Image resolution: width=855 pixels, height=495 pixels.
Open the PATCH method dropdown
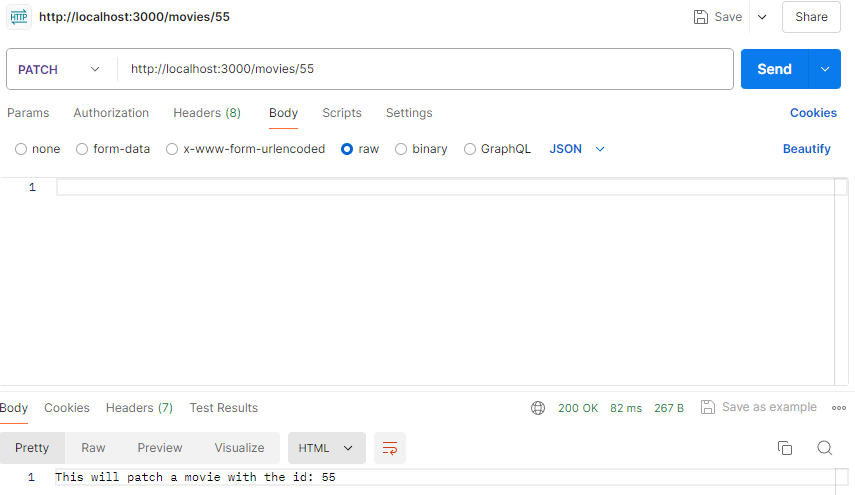click(x=59, y=69)
